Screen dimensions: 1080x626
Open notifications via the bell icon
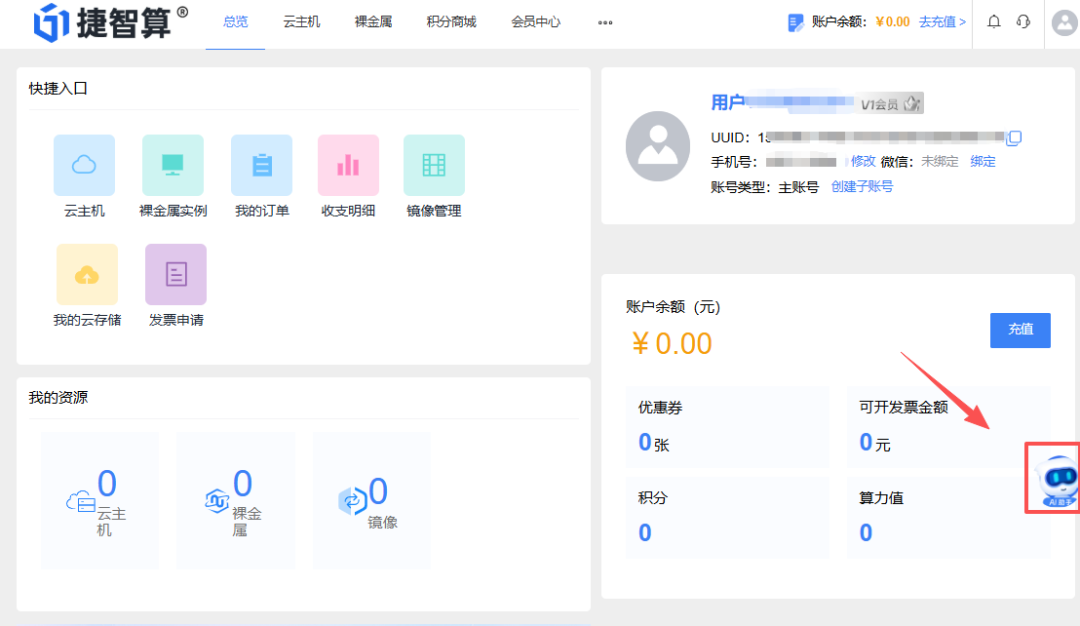point(993,22)
